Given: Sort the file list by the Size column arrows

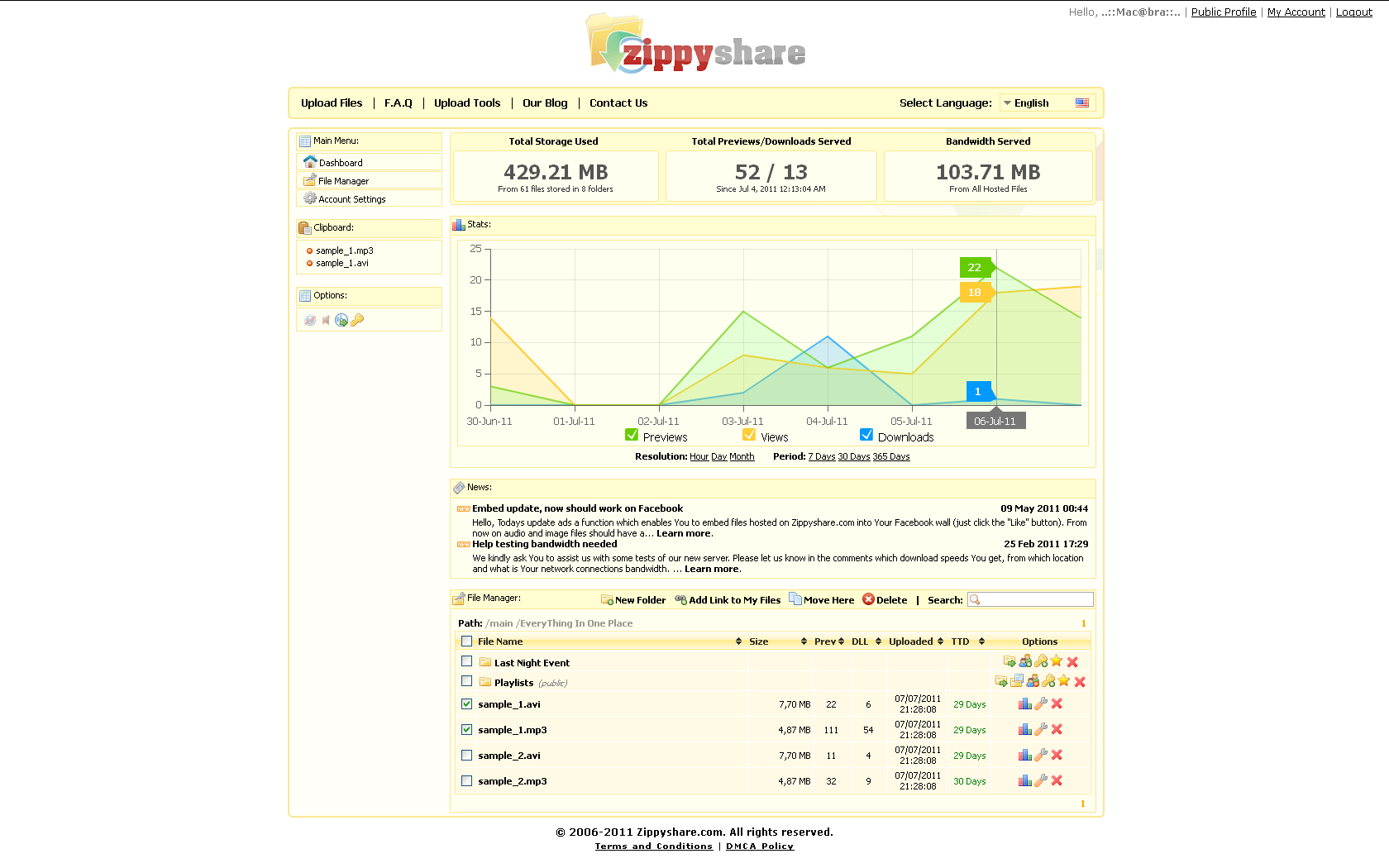Looking at the screenshot, I should pyautogui.click(x=804, y=641).
